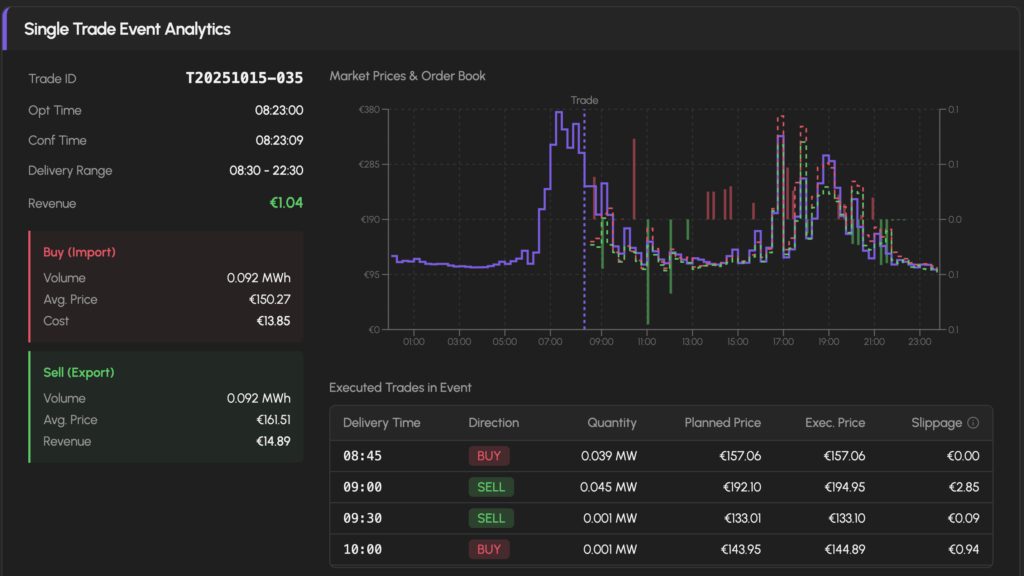Select the 10:00 delivery time row
1024x576 pixels.
click(x=361, y=549)
